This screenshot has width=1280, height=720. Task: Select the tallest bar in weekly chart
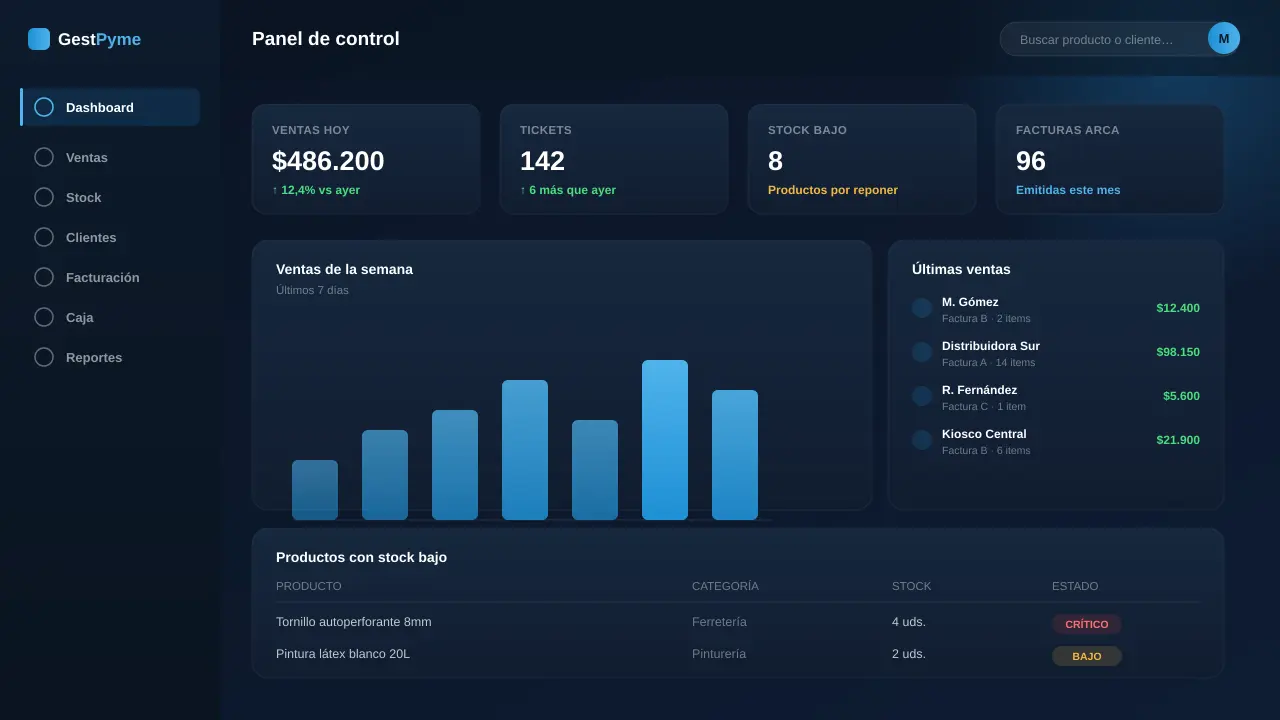click(665, 440)
